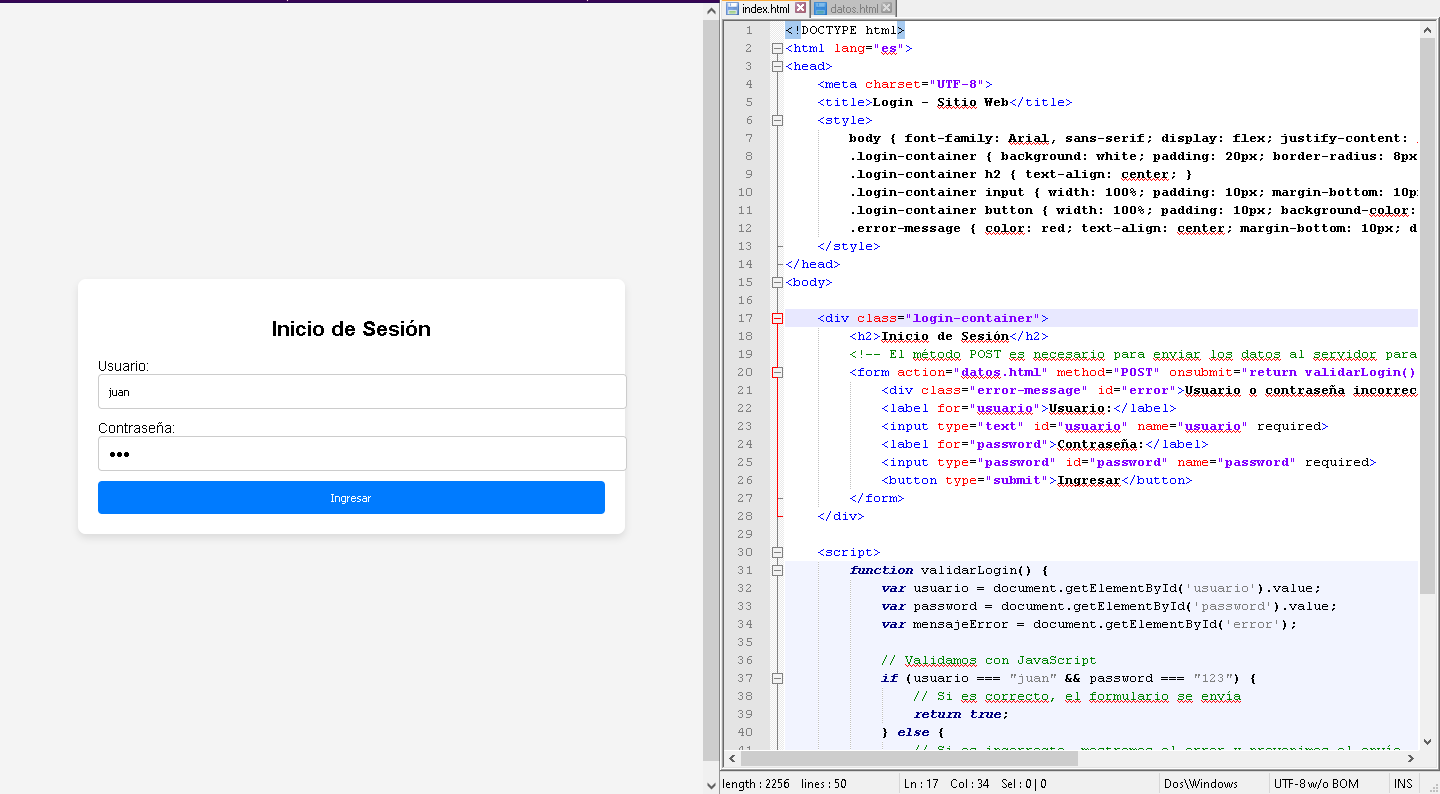
Task: Collapse the style block fold on line 6
Action: (x=777, y=120)
